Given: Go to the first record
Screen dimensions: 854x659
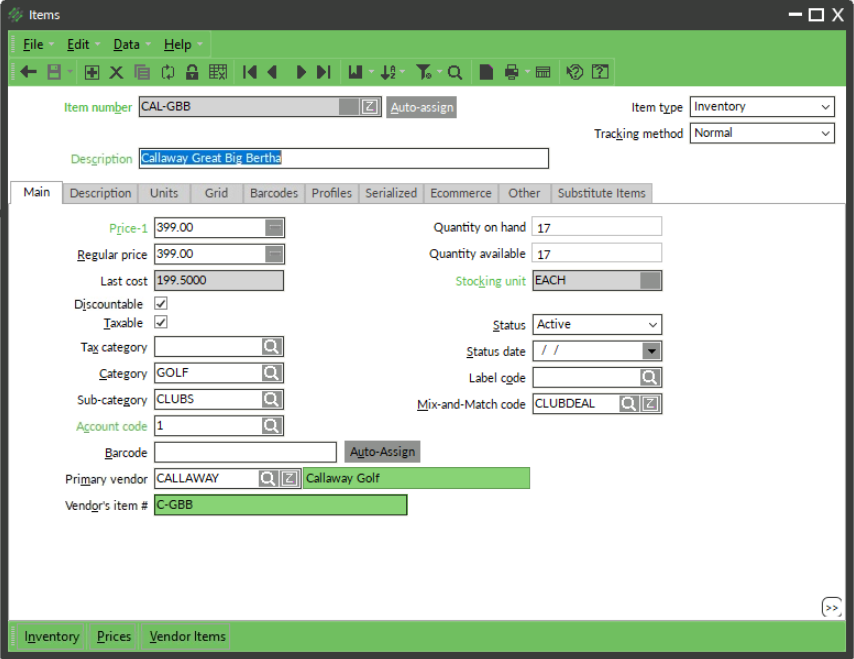Looking at the screenshot, I should (249, 72).
